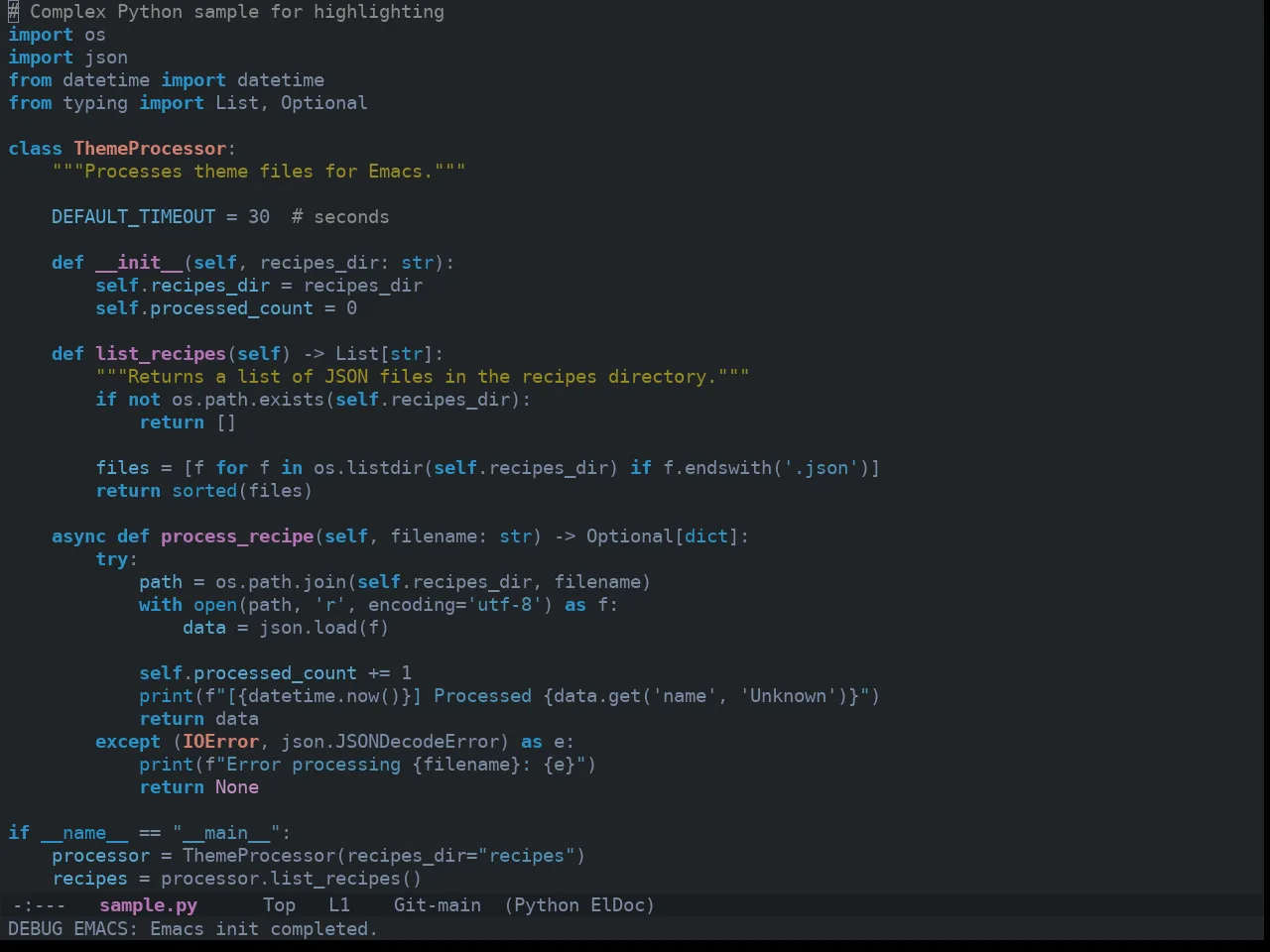The image size is (1270, 952).
Task: Click 'return None' statement
Action: click(198, 787)
